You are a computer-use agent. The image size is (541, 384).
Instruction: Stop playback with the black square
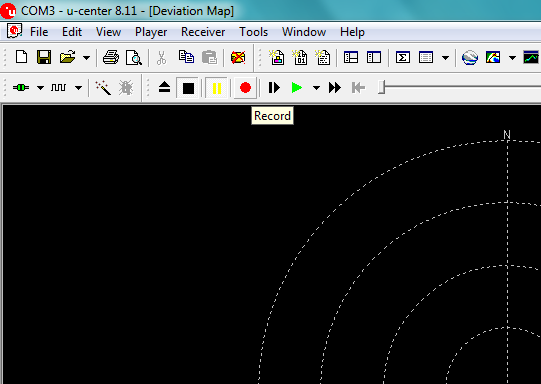click(x=188, y=88)
